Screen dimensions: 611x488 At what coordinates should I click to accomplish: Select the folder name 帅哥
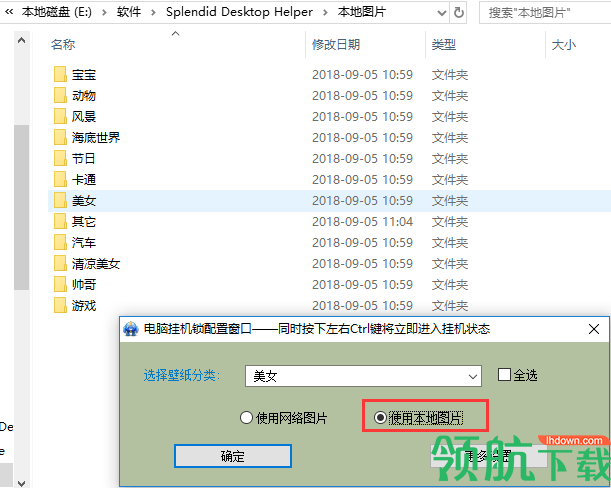tap(84, 285)
